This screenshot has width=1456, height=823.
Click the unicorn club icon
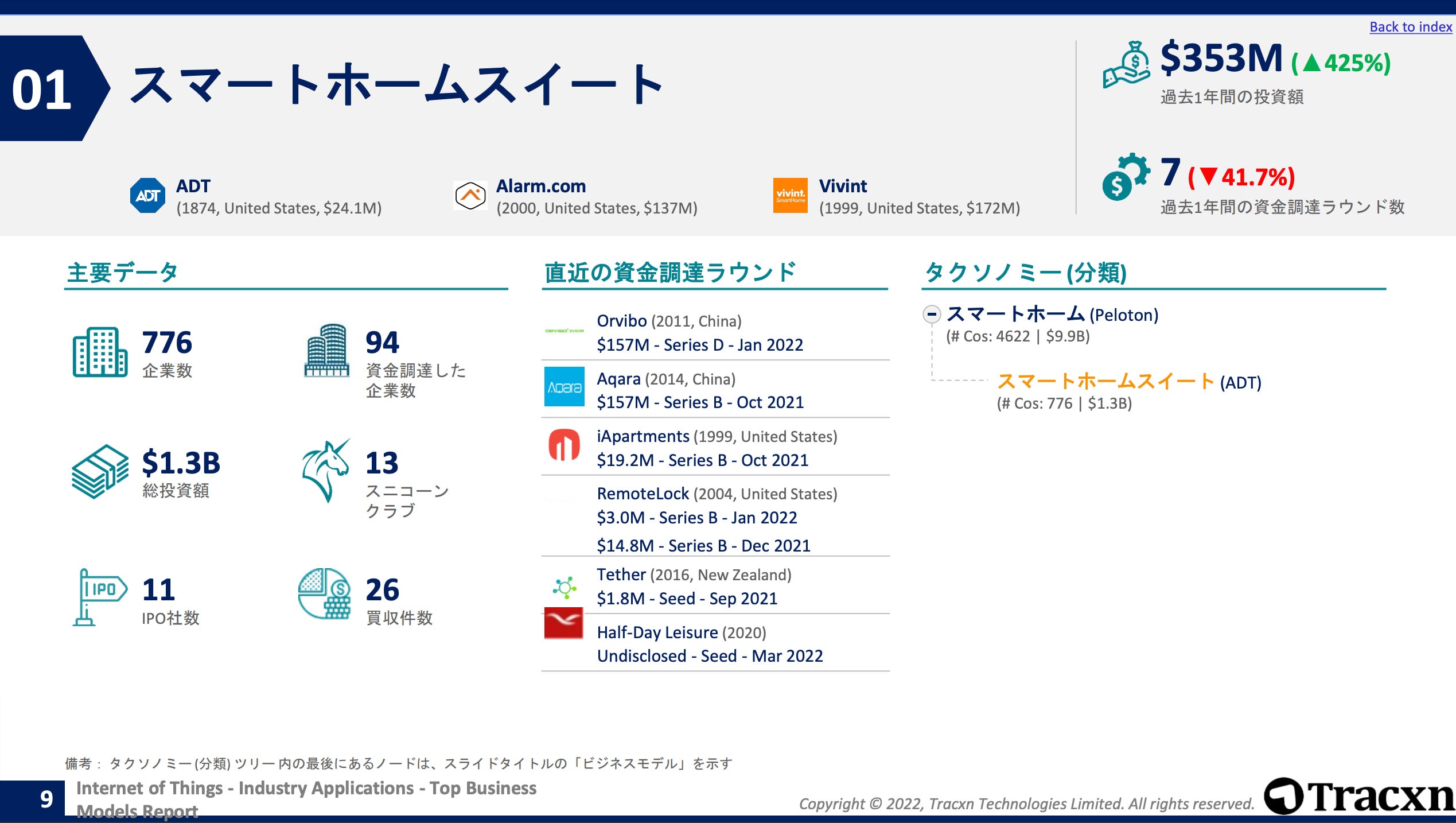pos(325,471)
